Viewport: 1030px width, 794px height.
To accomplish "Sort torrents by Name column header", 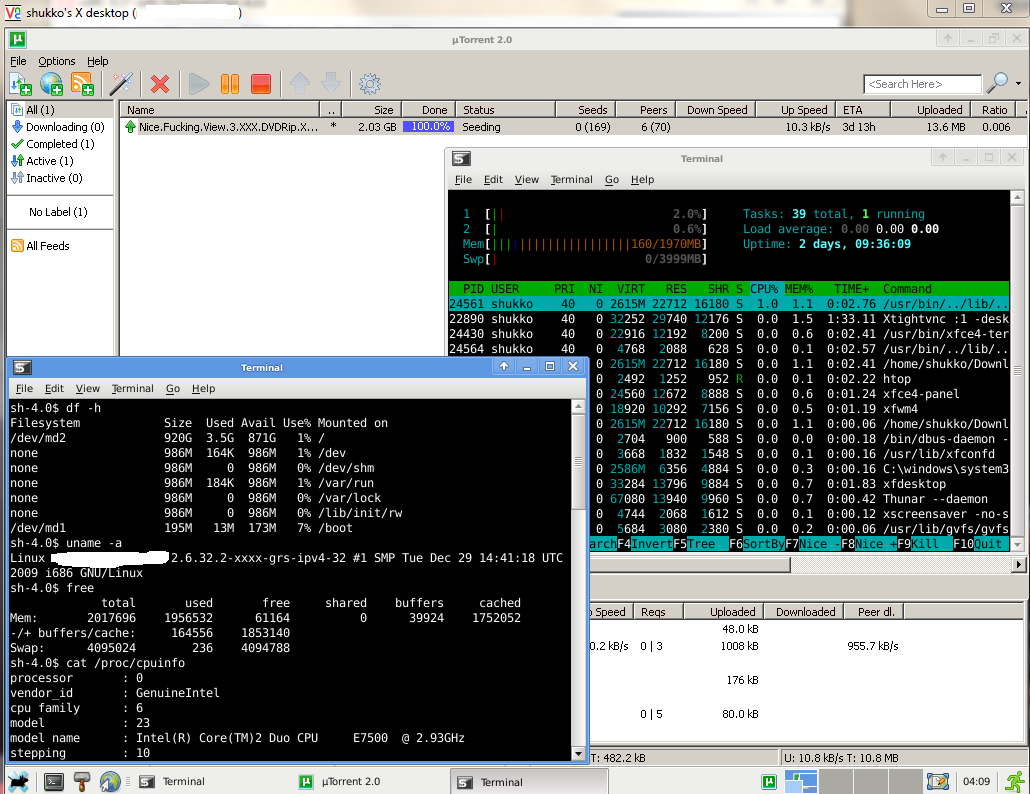I will coord(220,110).
